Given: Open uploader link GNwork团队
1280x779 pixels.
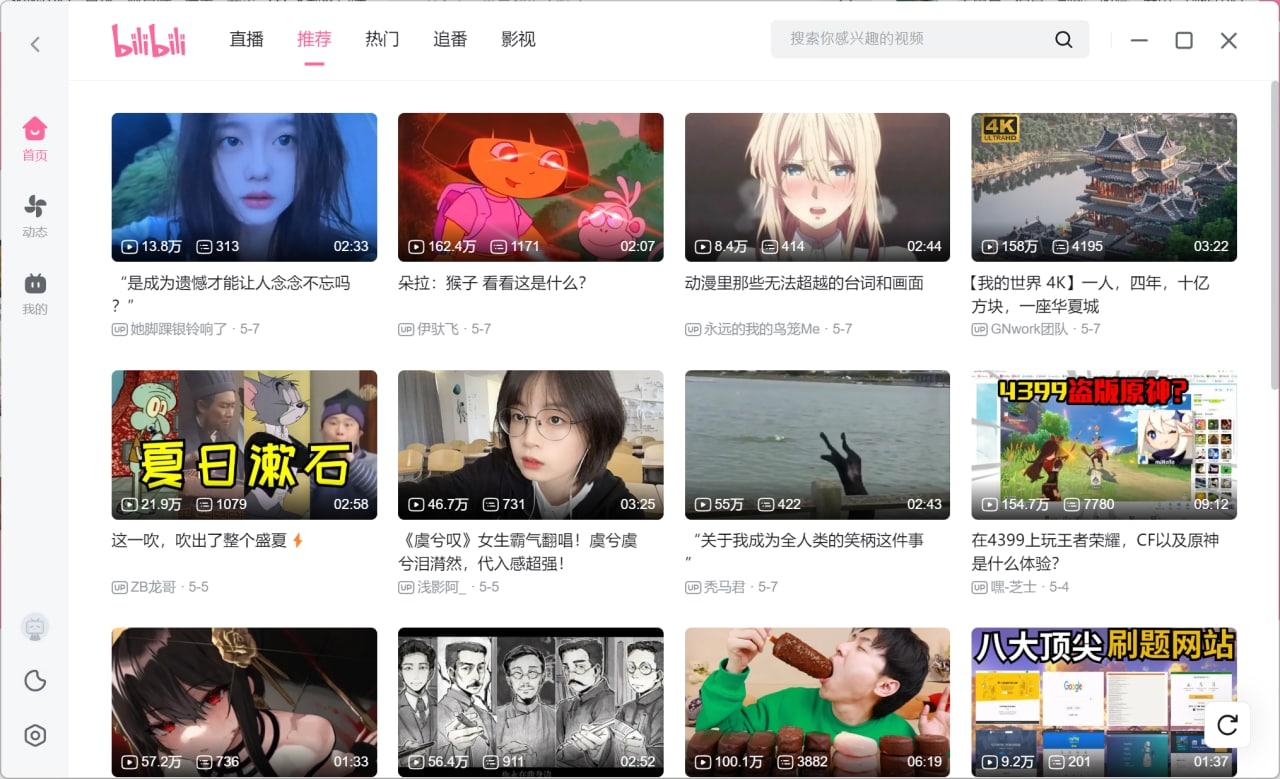Looking at the screenshot, I should pos(1029,329).
